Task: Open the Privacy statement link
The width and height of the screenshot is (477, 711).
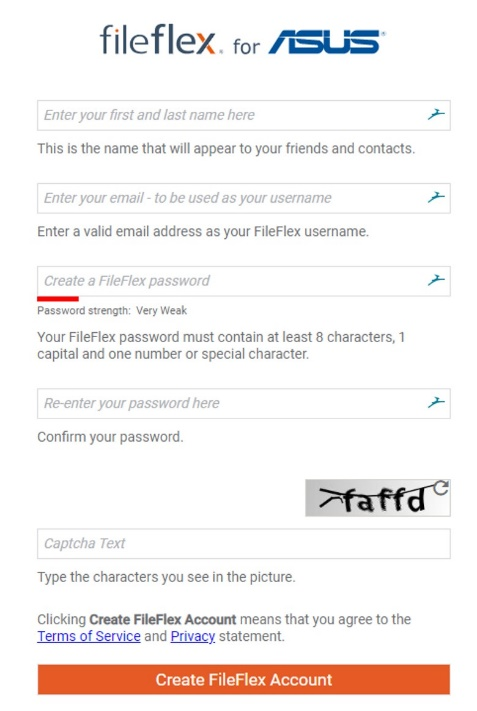Action: [x=193, y=636]
